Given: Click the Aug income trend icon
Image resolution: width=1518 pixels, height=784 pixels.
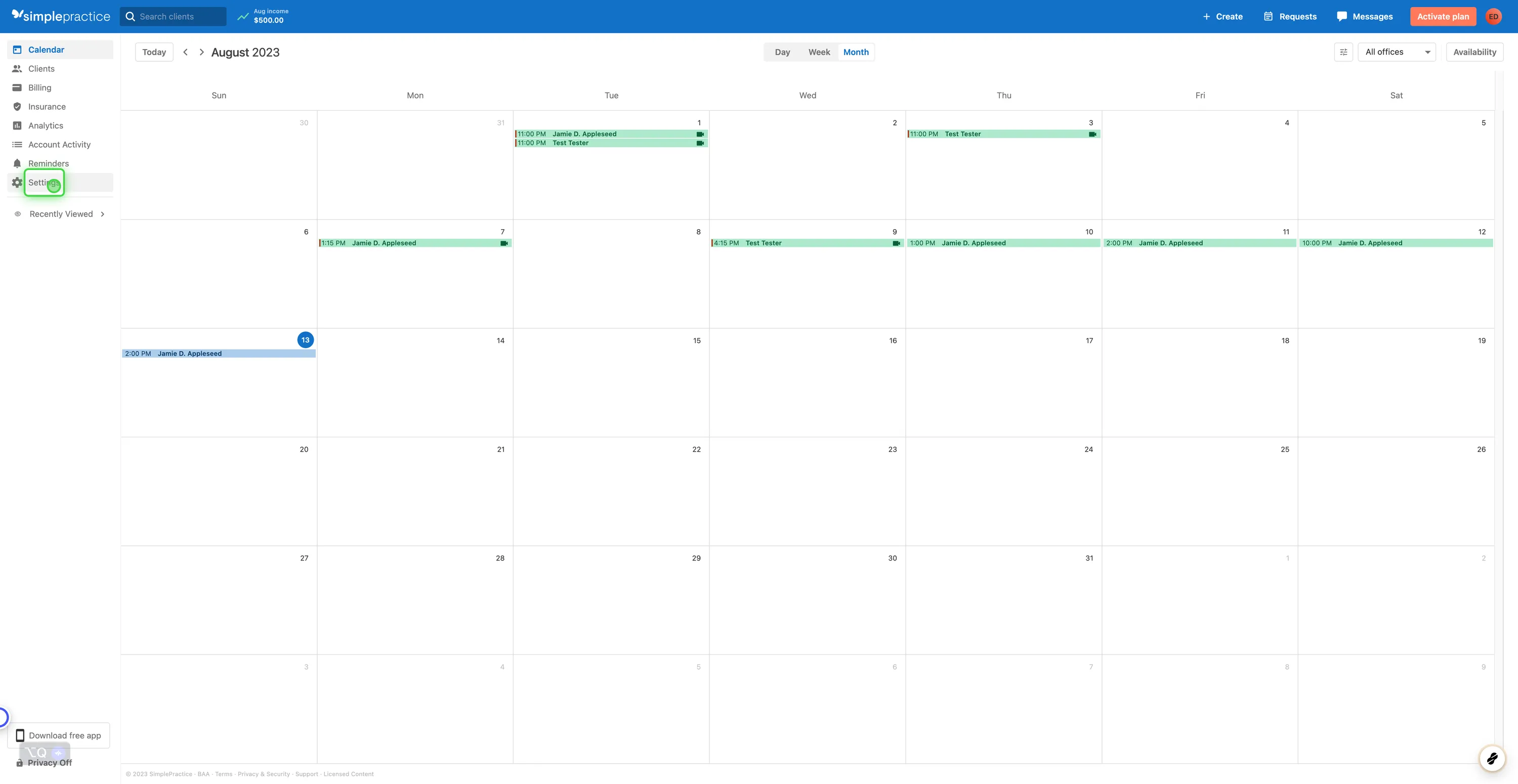Looking at the screenshot, I should 243,17.
